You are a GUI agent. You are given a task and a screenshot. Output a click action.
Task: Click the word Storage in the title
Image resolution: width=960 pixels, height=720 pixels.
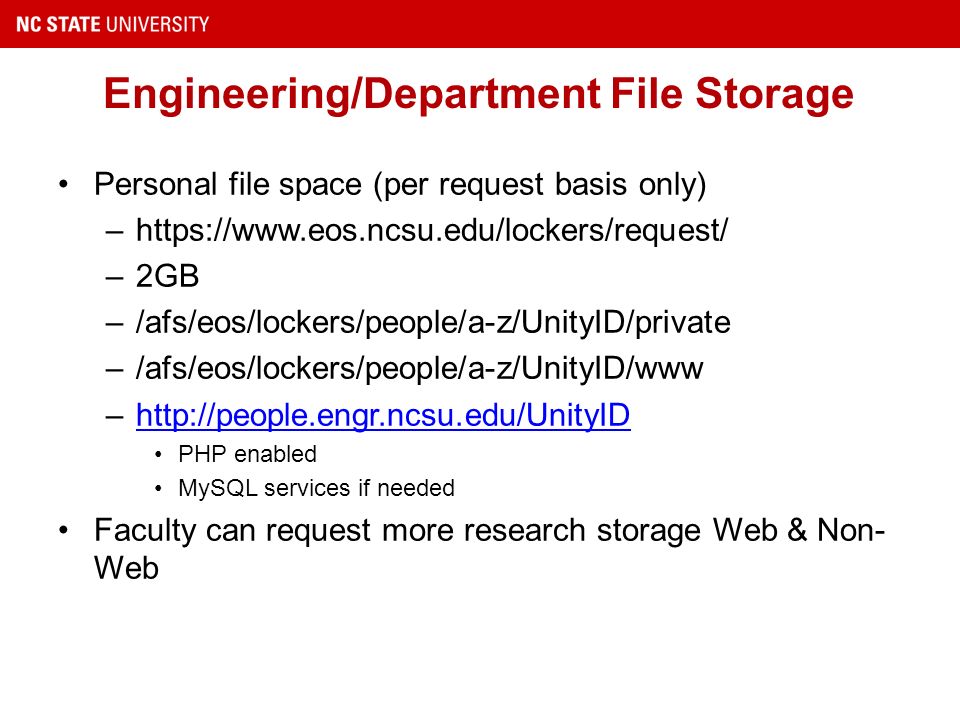774,94
